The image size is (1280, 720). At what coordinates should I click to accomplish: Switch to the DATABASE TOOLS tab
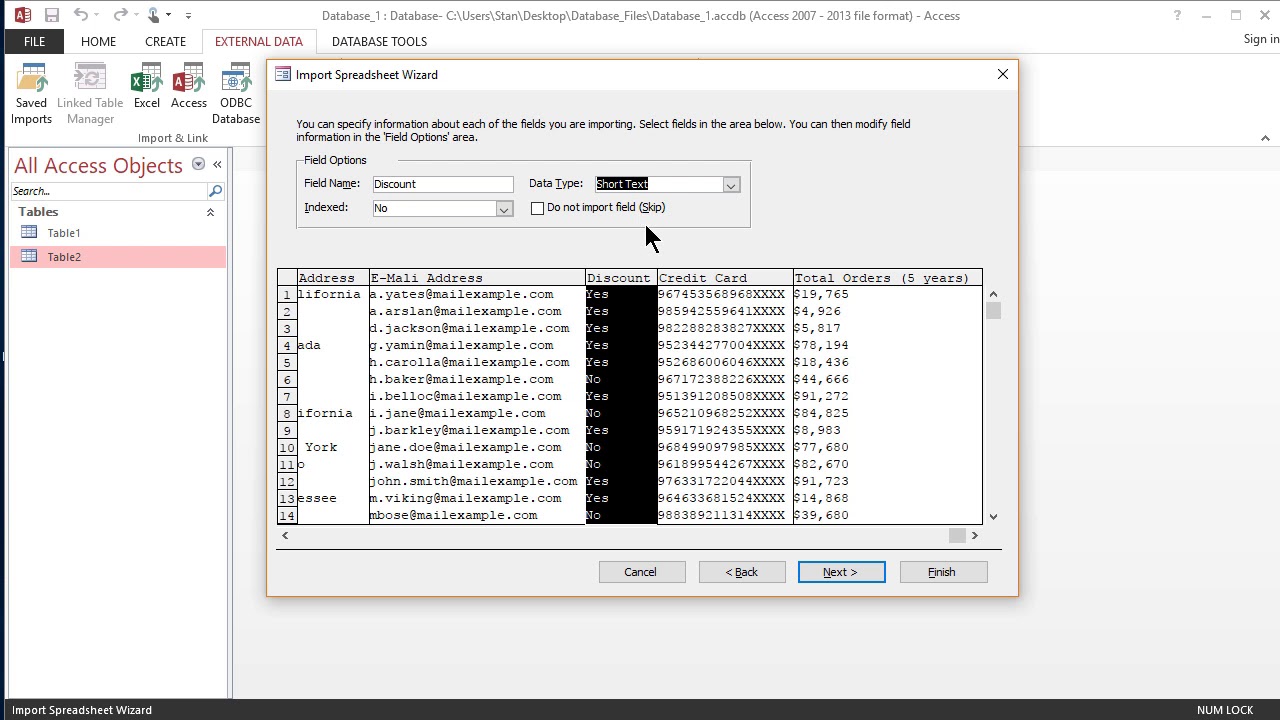[x=379, y=42]
